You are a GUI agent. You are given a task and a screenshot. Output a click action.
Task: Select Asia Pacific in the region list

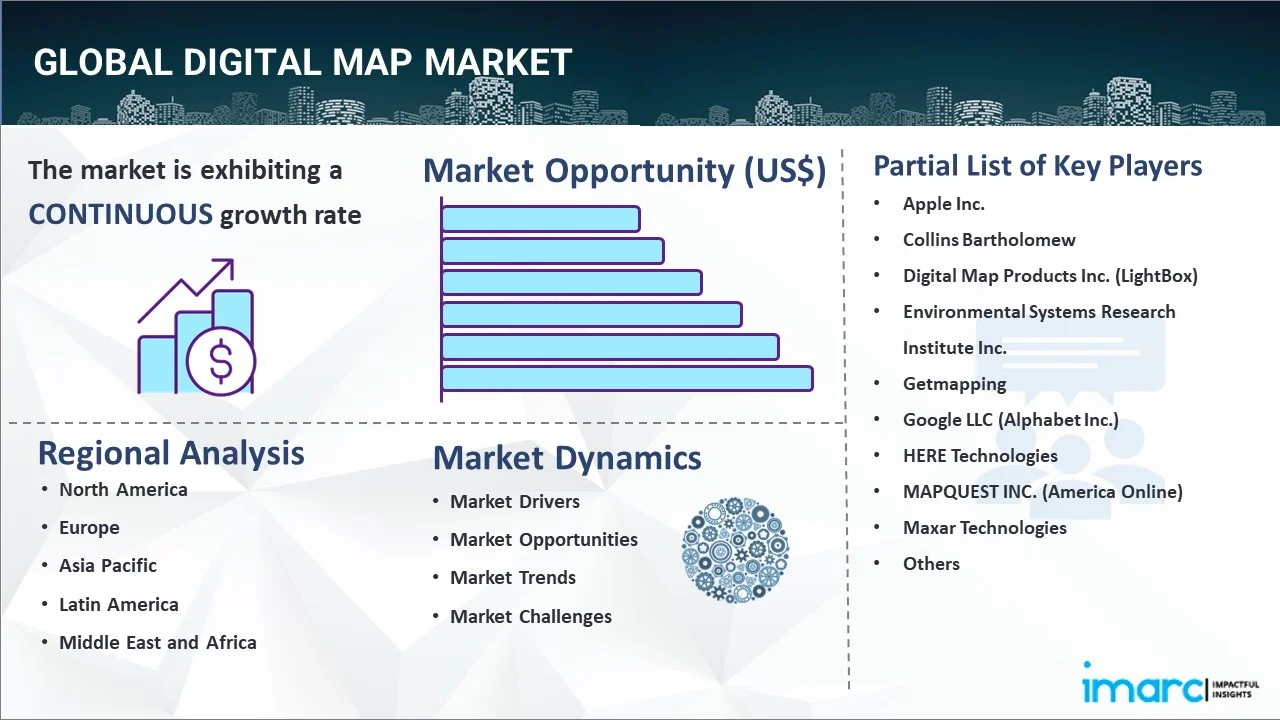tap(108, 565)
